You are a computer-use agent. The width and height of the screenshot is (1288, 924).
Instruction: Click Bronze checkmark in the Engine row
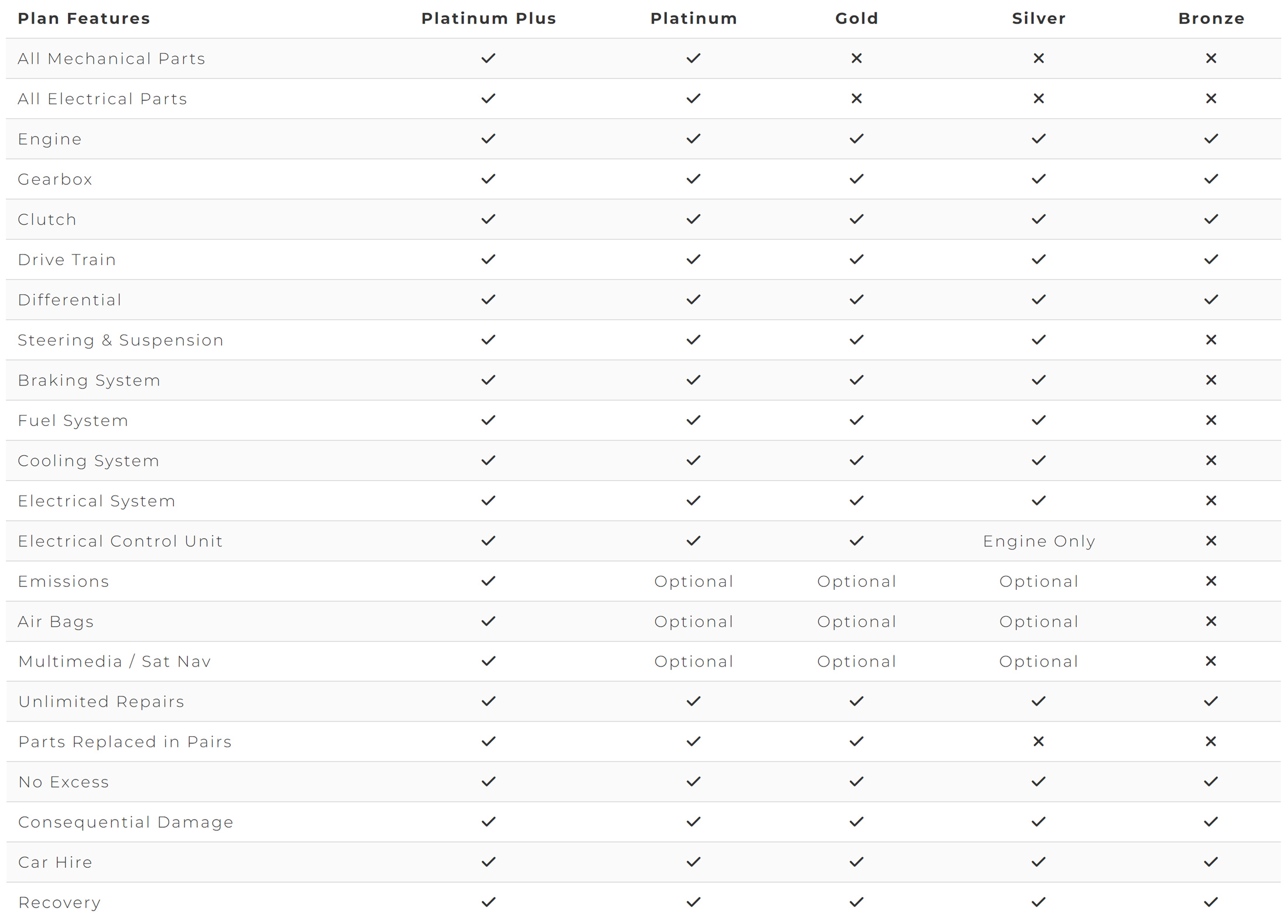click(1211, 139)
